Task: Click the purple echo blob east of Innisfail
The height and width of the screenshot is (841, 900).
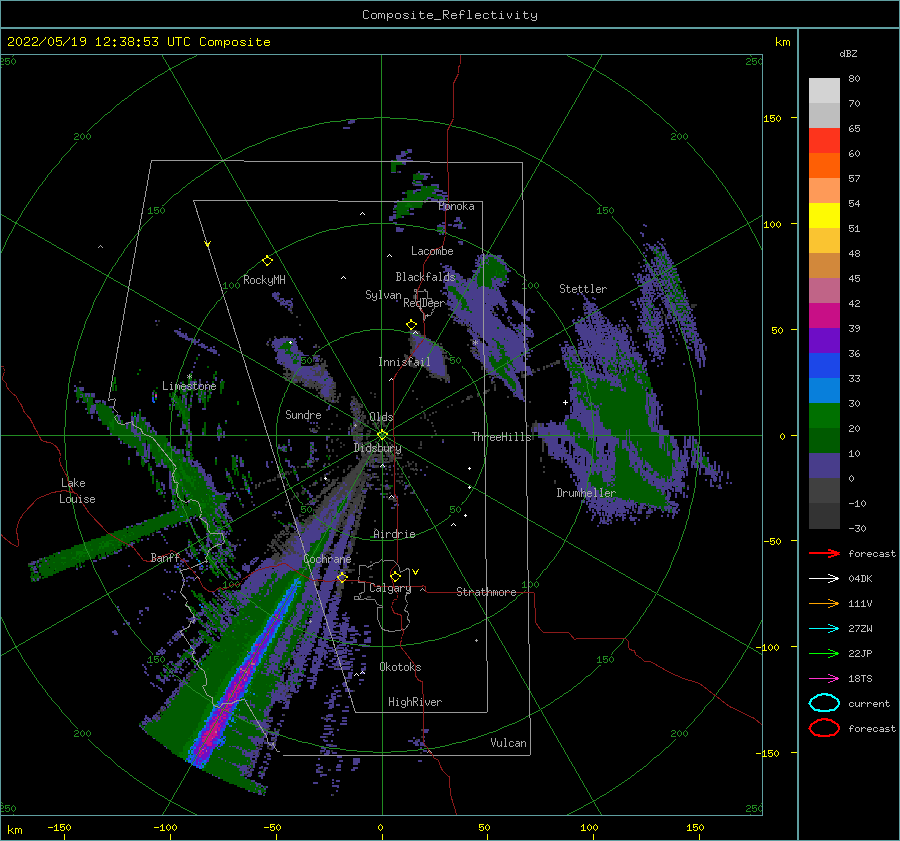Action: (429, 357)
